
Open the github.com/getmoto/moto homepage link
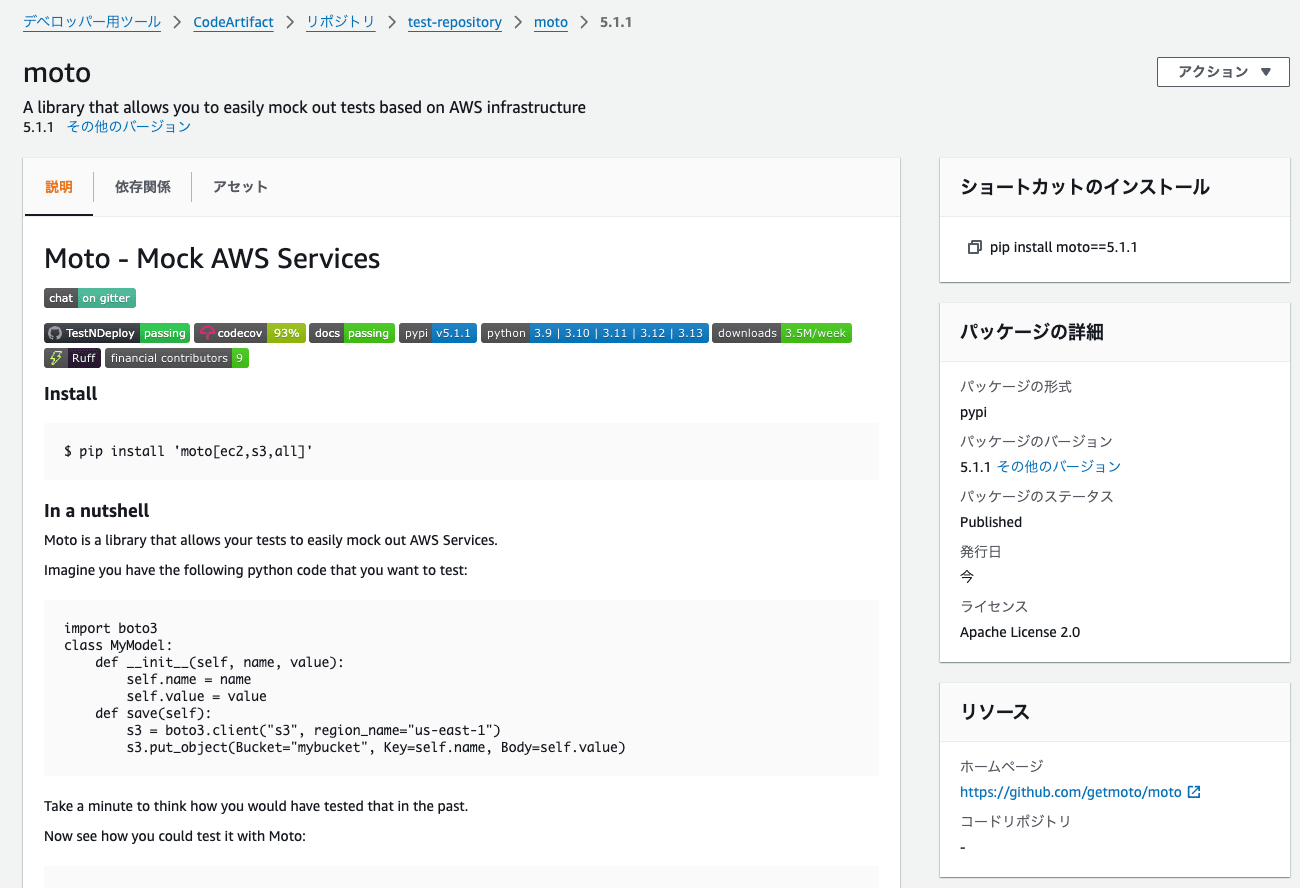1071,792
